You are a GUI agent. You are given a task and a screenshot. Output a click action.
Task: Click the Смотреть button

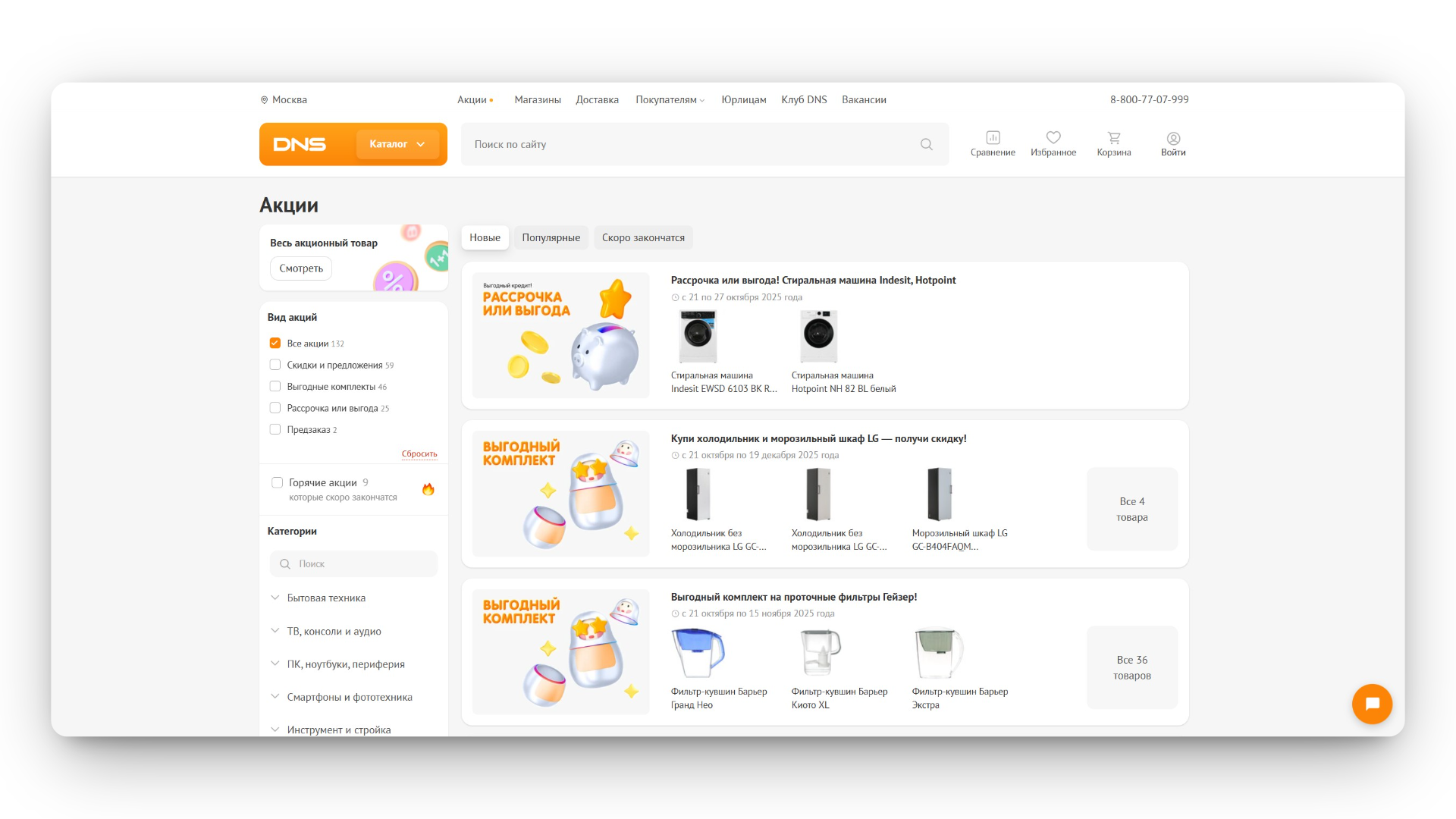[301, 268]
